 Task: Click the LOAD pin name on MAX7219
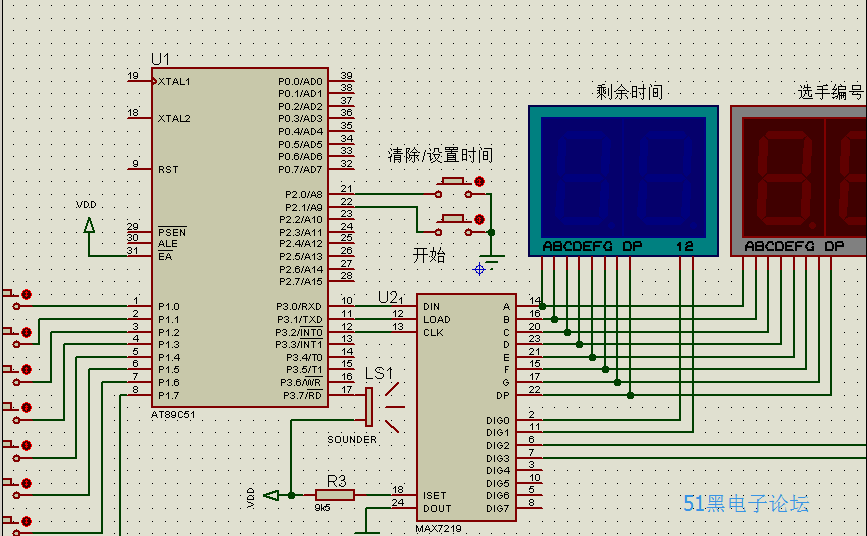(x=437, y=319)
